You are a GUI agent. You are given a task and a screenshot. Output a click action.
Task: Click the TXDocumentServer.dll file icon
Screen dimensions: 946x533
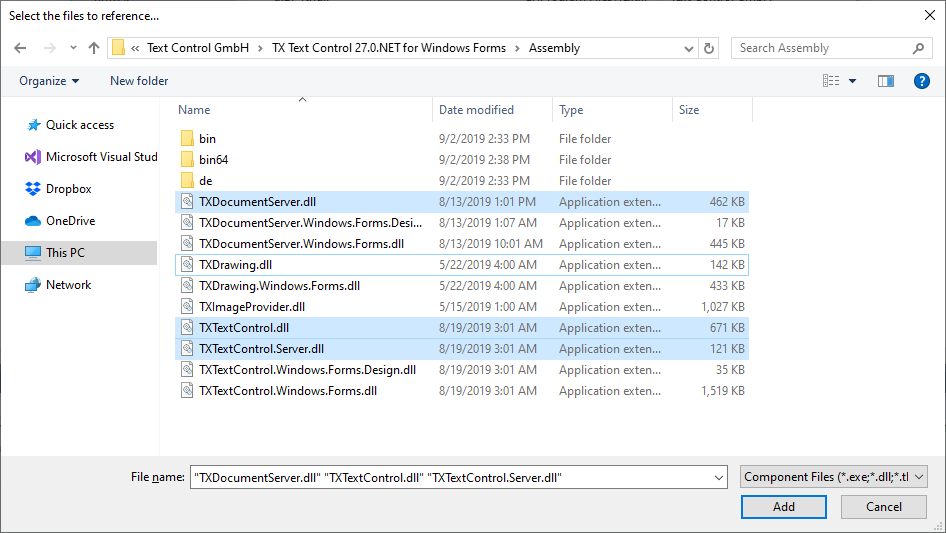pos(187,202)
